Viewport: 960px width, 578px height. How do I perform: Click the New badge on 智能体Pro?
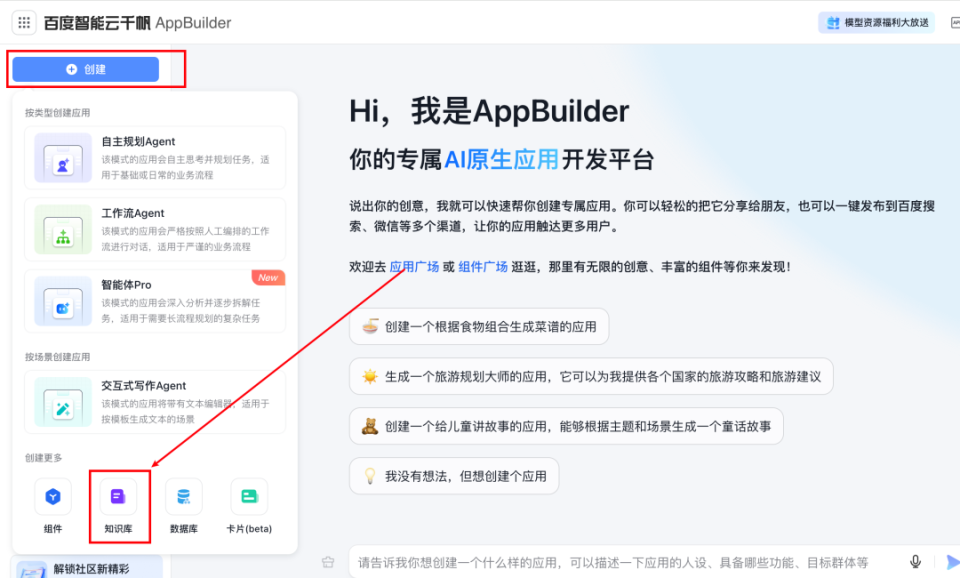(268, 277)
